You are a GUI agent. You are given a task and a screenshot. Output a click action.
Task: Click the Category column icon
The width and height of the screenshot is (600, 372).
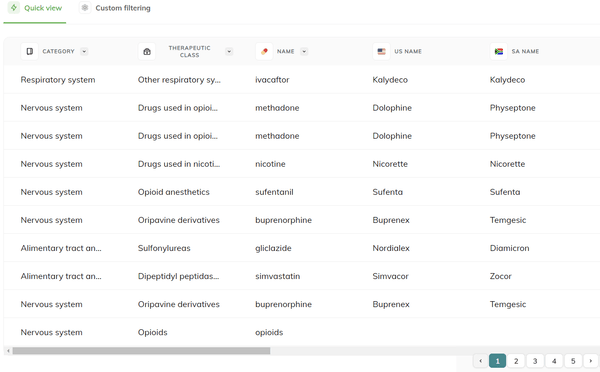coord(29,51)
